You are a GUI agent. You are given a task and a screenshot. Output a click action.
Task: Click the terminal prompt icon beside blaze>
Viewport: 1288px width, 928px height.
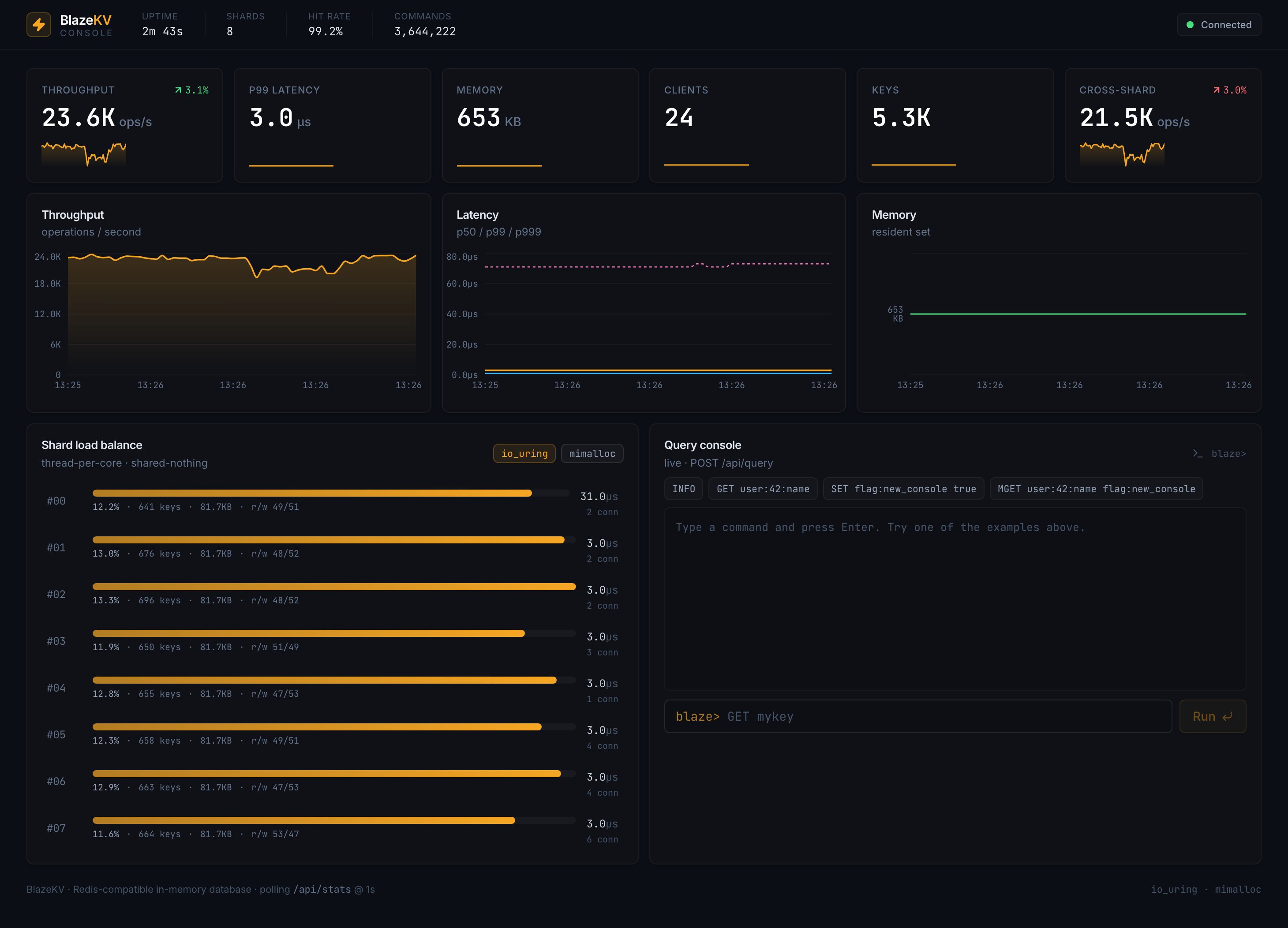point(1197,453)
